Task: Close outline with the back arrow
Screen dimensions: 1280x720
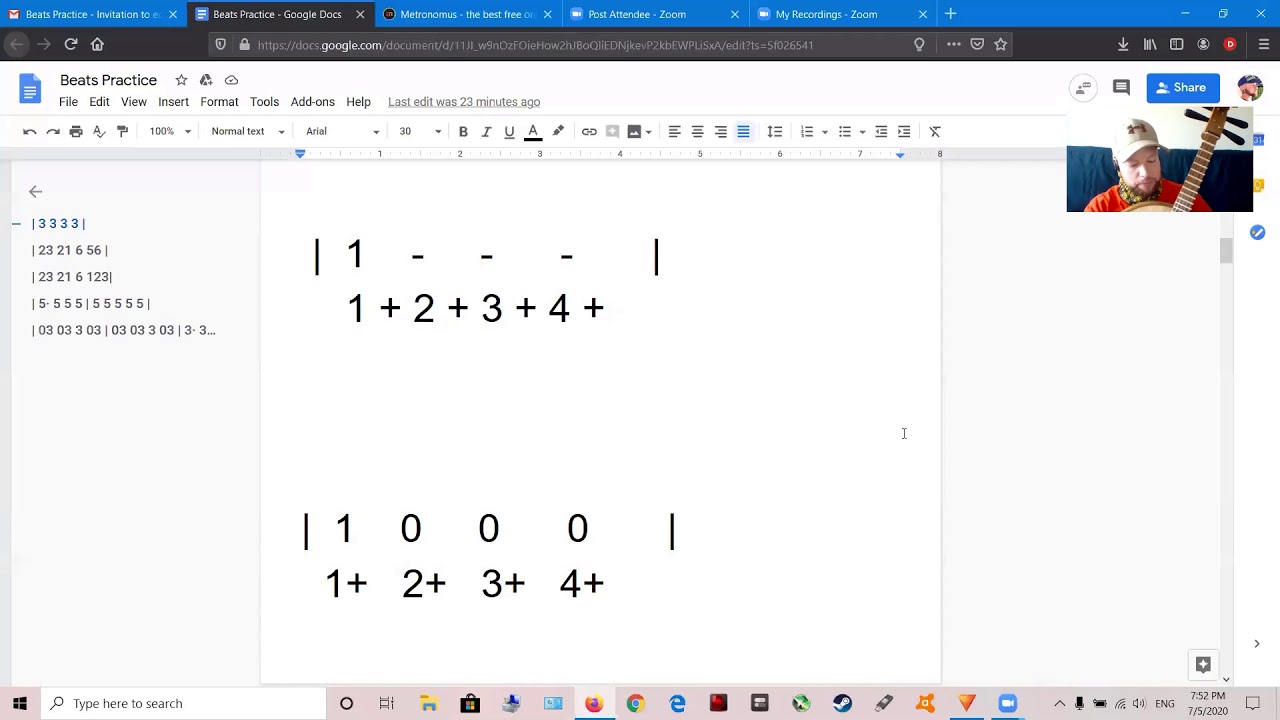Action: tap(35, 191)
